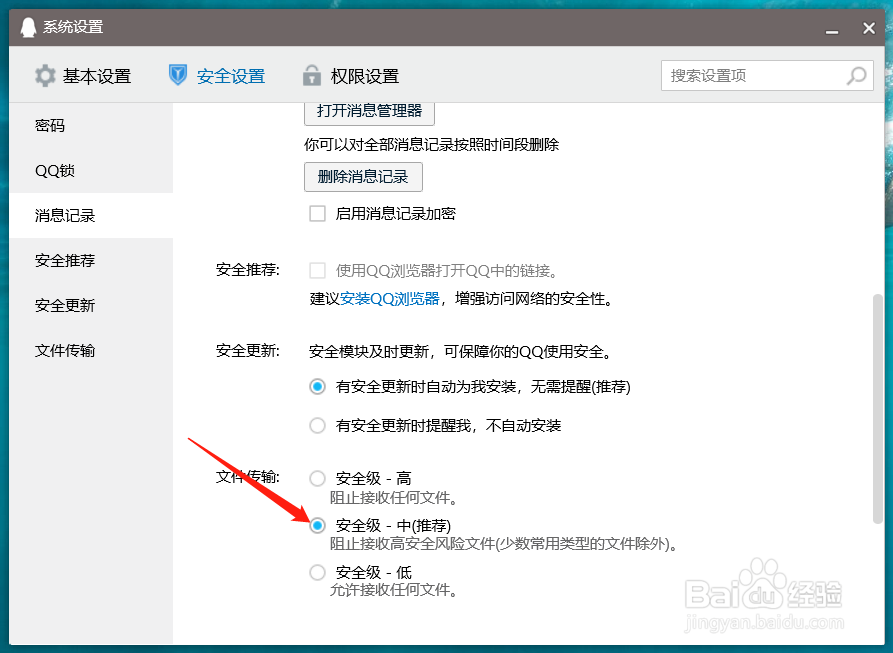
Task: Click text 安全模块及时更新，可保障你的QQ使用安全。
Action: 461,352
